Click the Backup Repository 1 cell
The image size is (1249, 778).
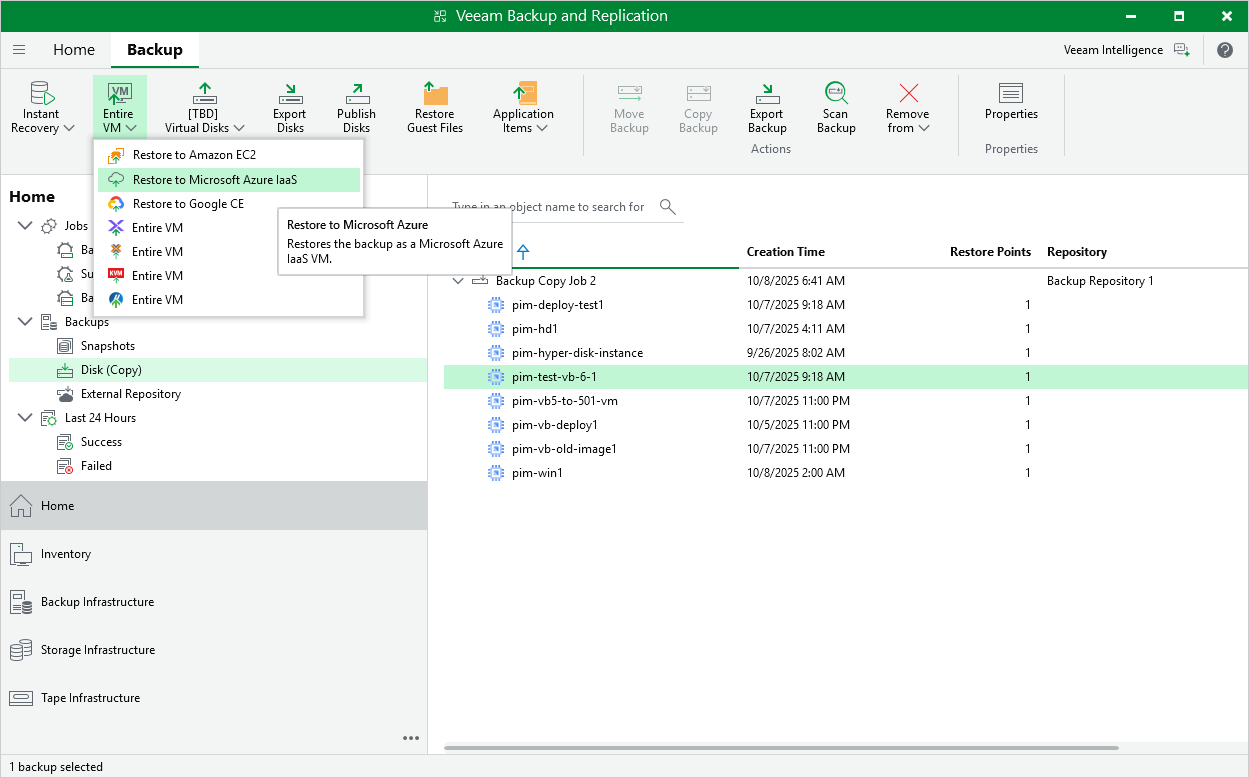tap(1100, 281)
